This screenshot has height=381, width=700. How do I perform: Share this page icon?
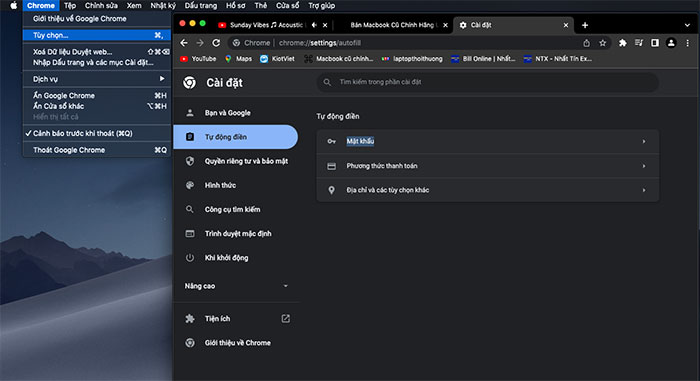click(x=587, y=43)
